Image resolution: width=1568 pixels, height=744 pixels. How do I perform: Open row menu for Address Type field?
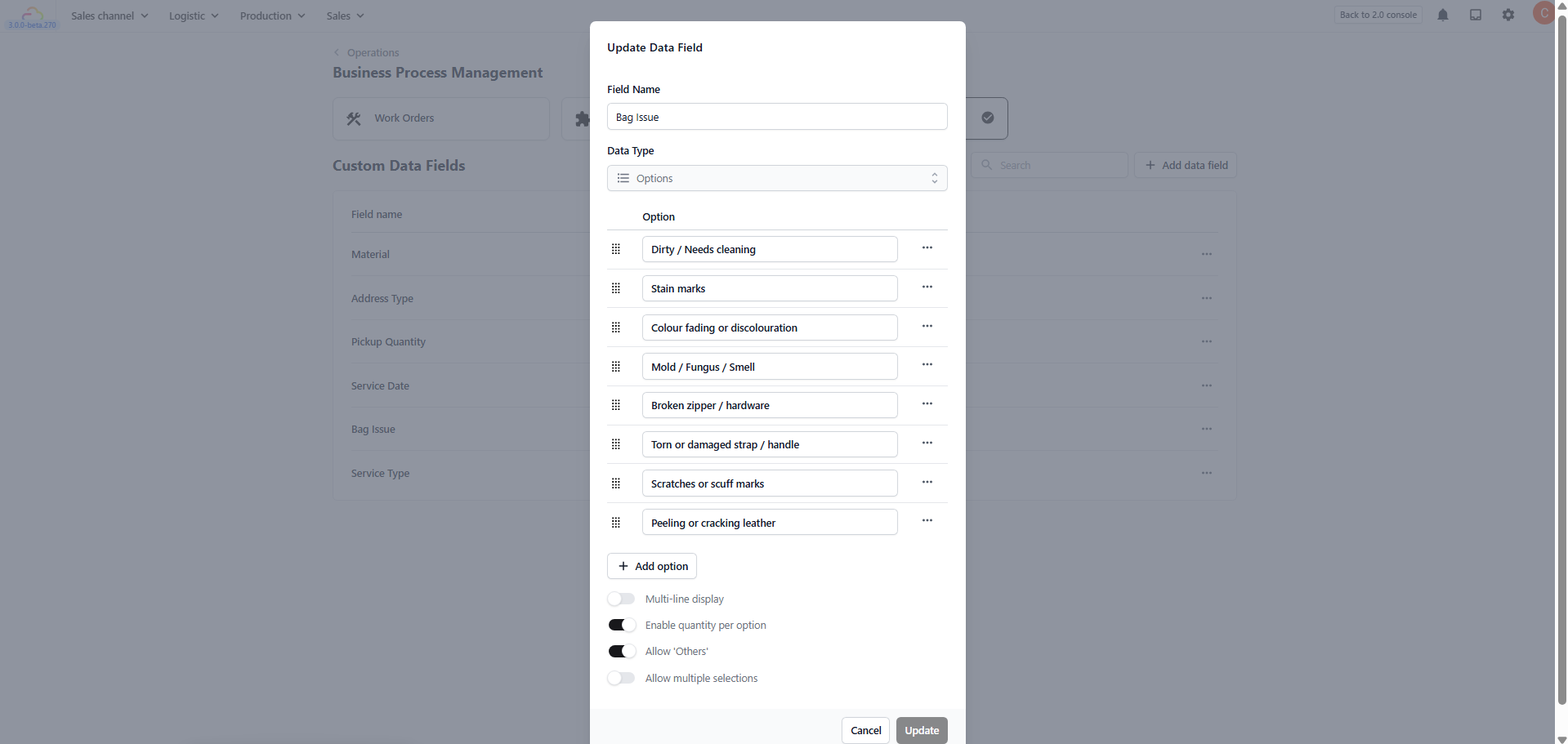[x=1207, y=298]
